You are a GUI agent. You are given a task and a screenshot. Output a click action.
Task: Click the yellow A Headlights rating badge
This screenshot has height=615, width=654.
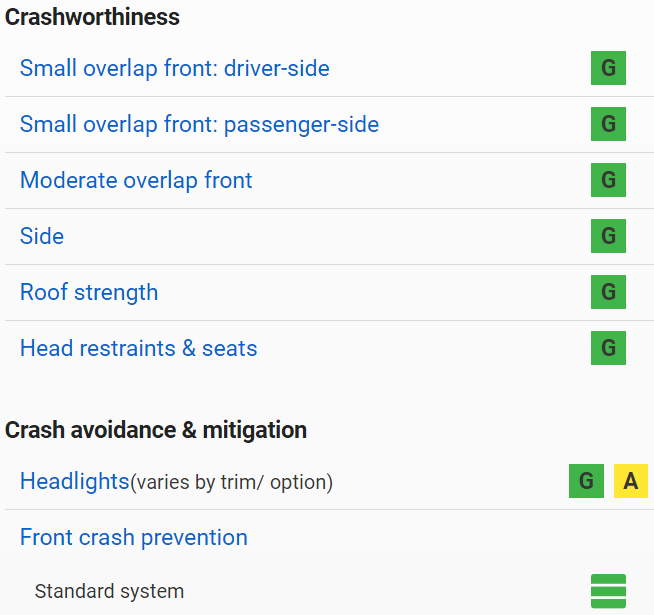tap(631, 481)
